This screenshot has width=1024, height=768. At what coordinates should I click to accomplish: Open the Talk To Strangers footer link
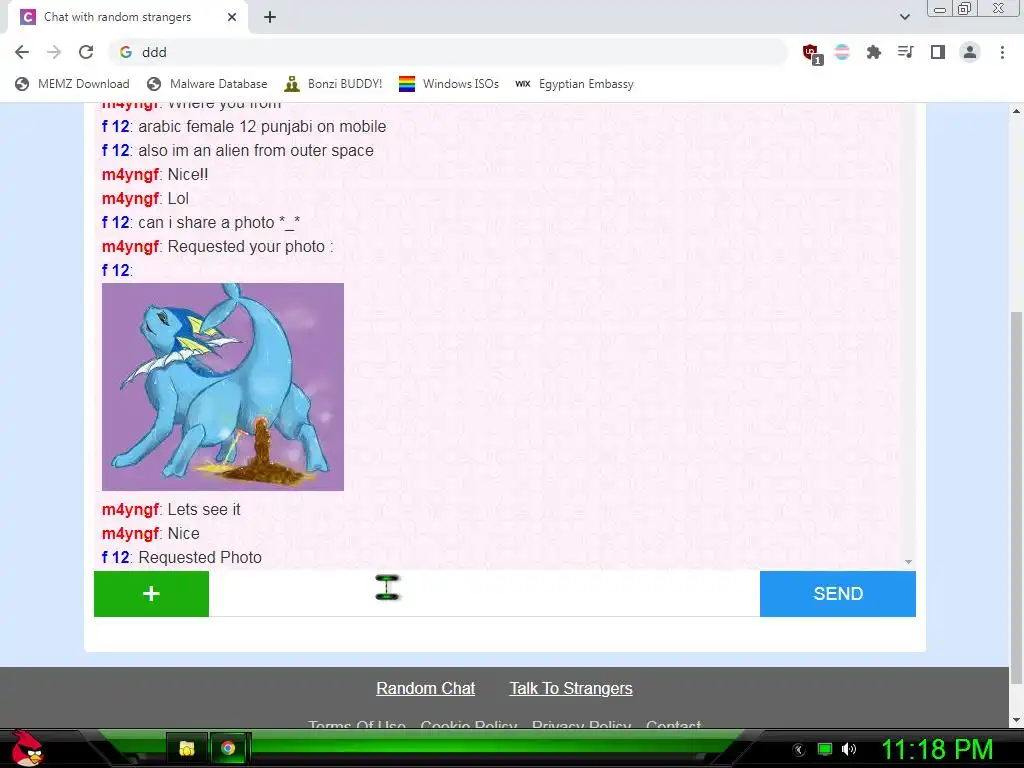[571, 688]
